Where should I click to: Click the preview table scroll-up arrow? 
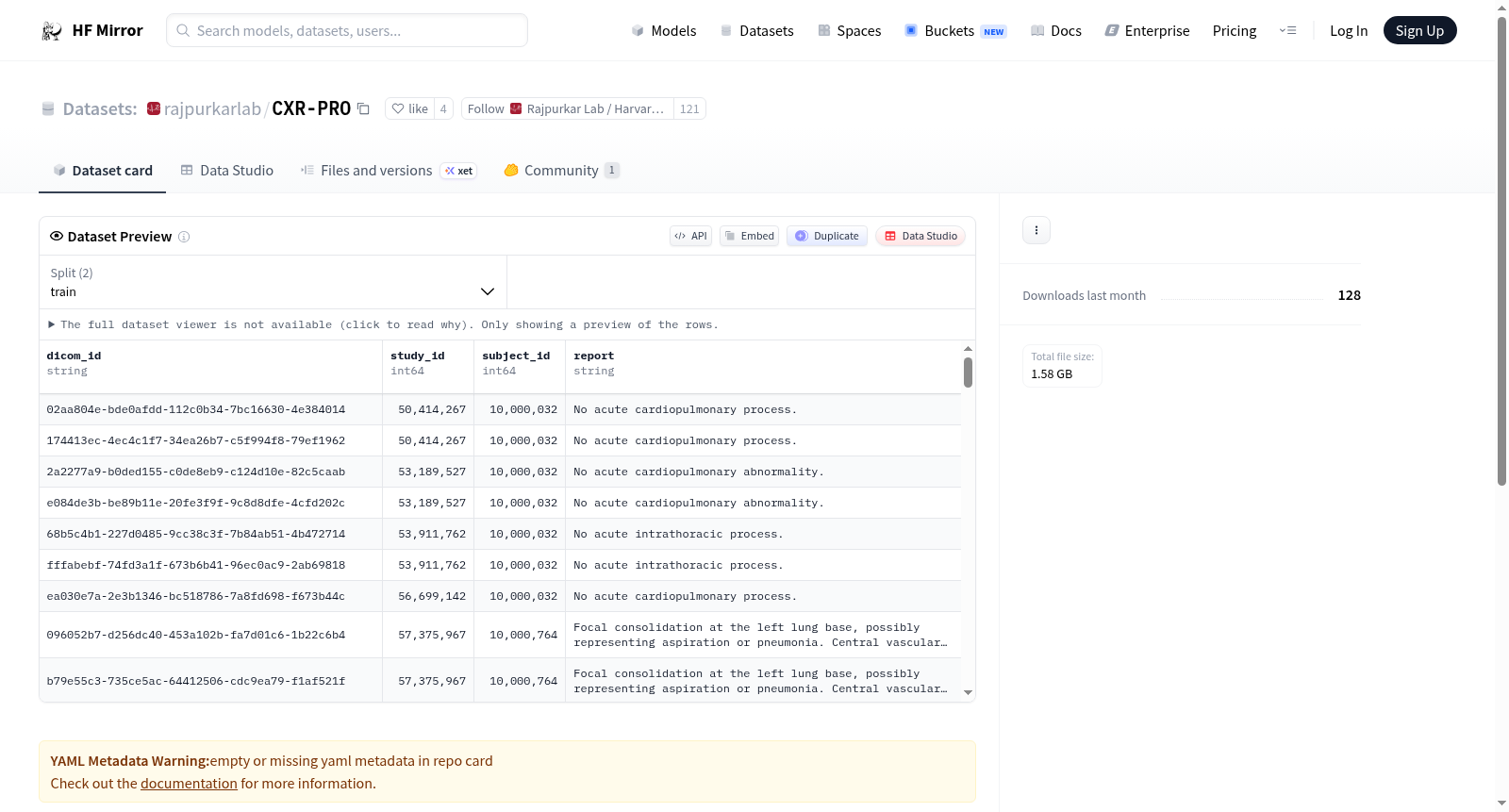[x=968, y=349]
